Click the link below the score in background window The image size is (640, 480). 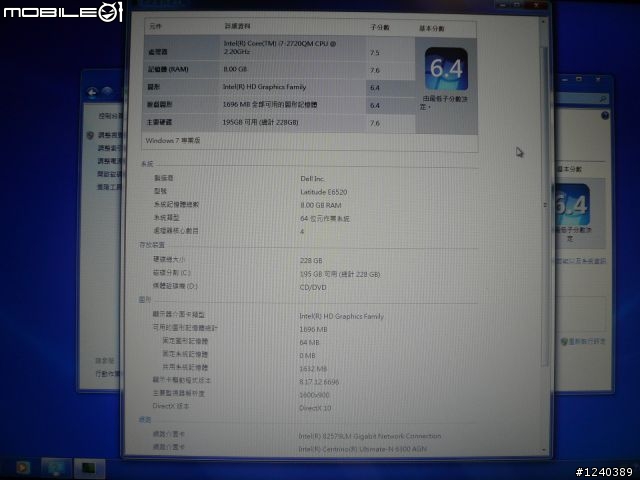[579, 261]
